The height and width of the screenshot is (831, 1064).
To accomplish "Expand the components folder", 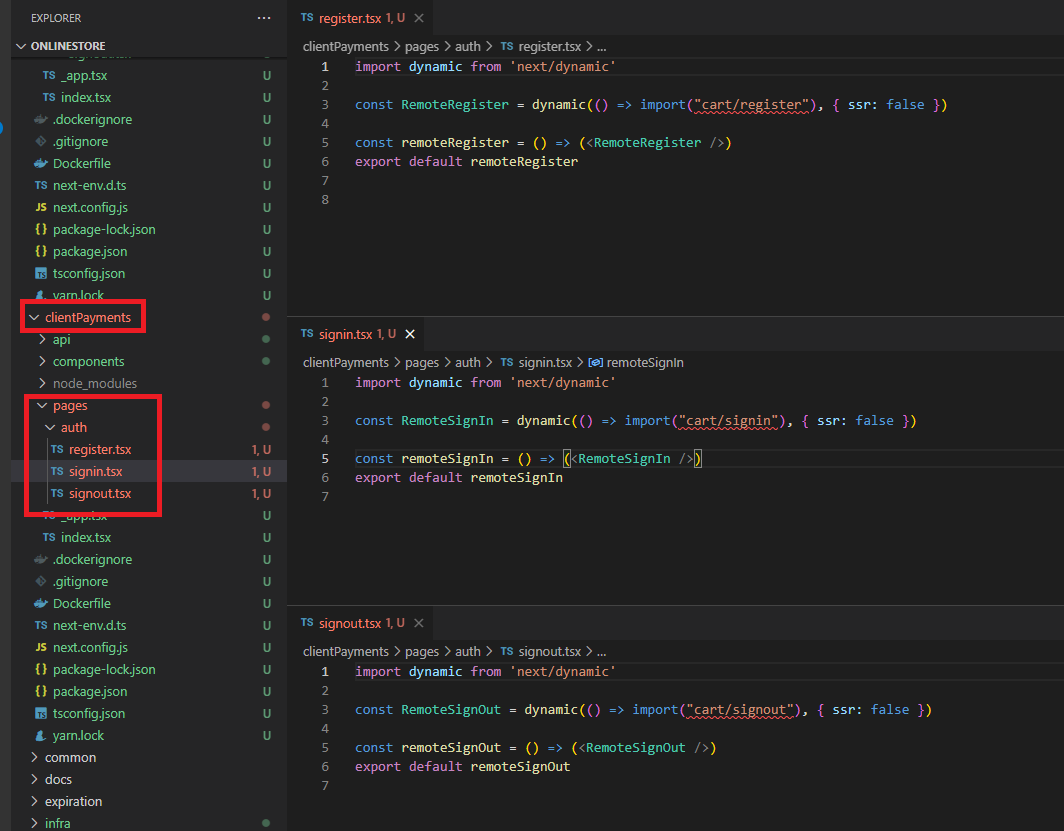I will [88, 361].
